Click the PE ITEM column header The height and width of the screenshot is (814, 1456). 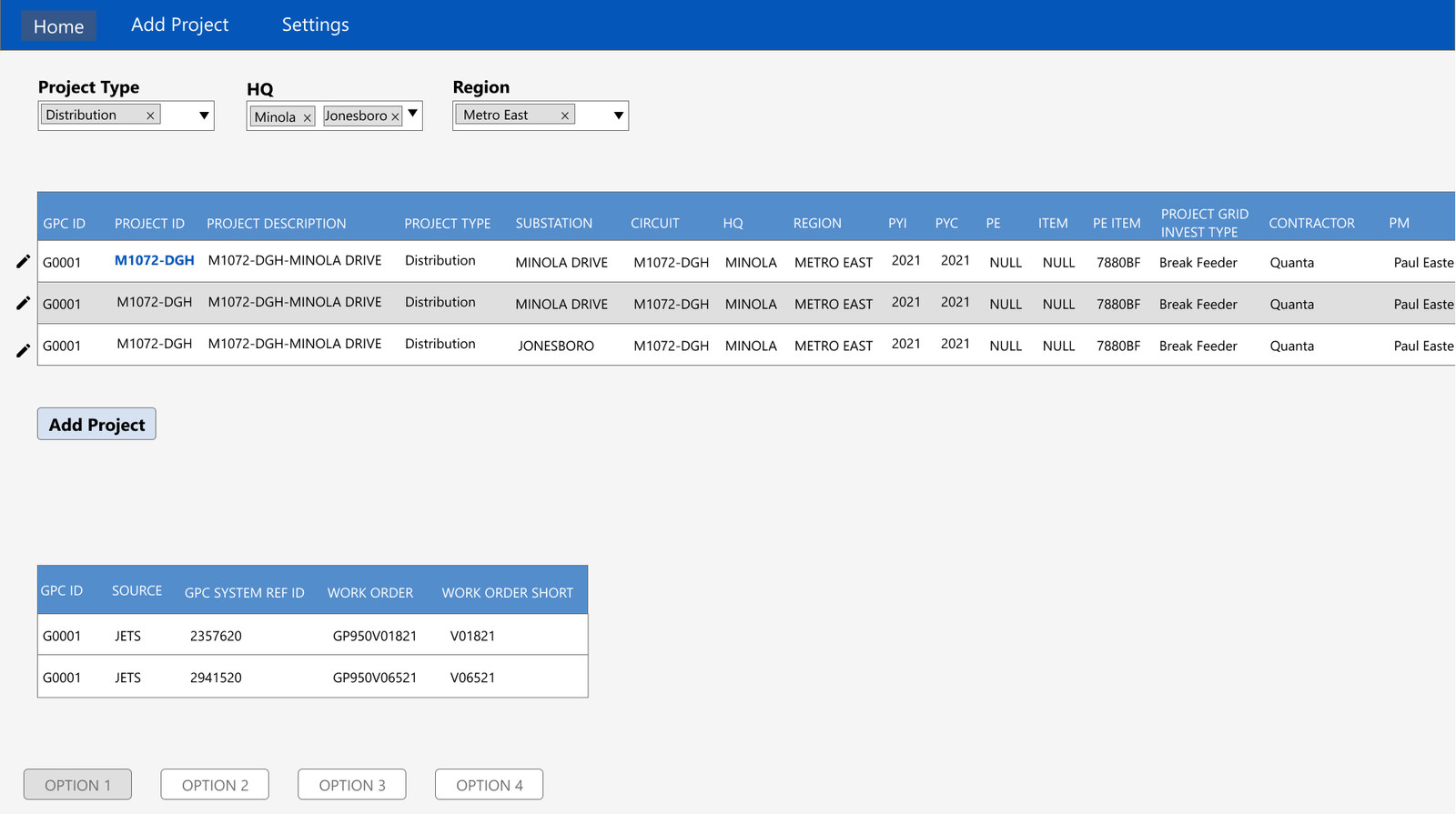1117,224
